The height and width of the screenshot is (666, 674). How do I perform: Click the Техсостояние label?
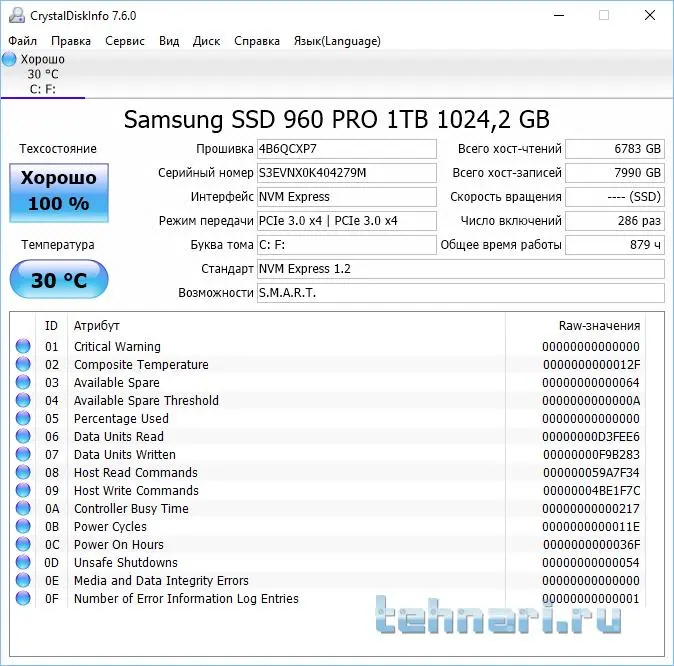[x=58, y=149]
